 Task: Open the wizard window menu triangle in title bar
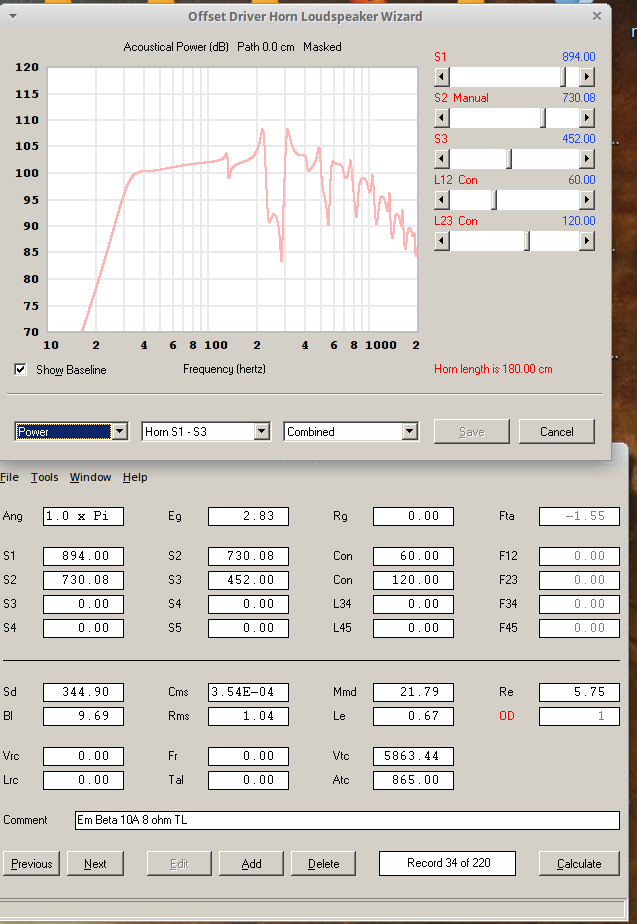[x=13, y=16]
